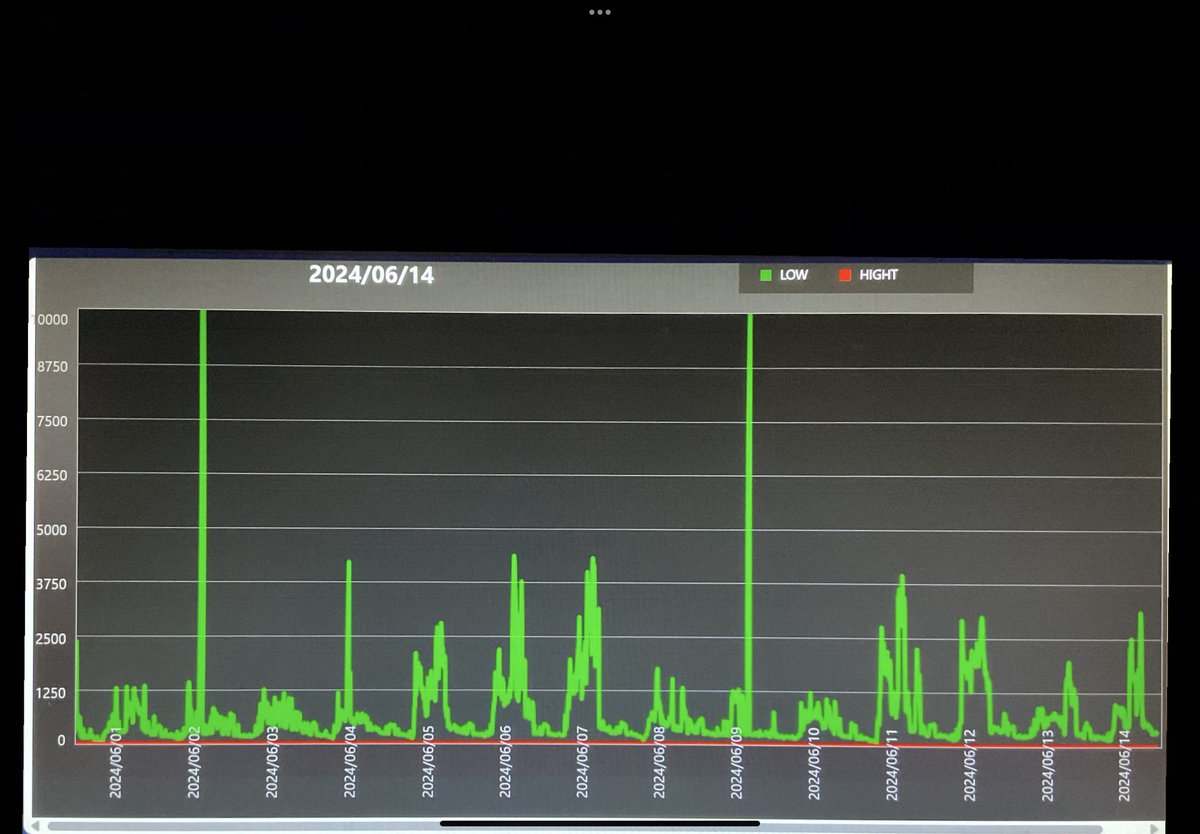The image size is (1200, 834).
Task: Select the chart title 2024/06/14
Action: (x=371, y=275)
